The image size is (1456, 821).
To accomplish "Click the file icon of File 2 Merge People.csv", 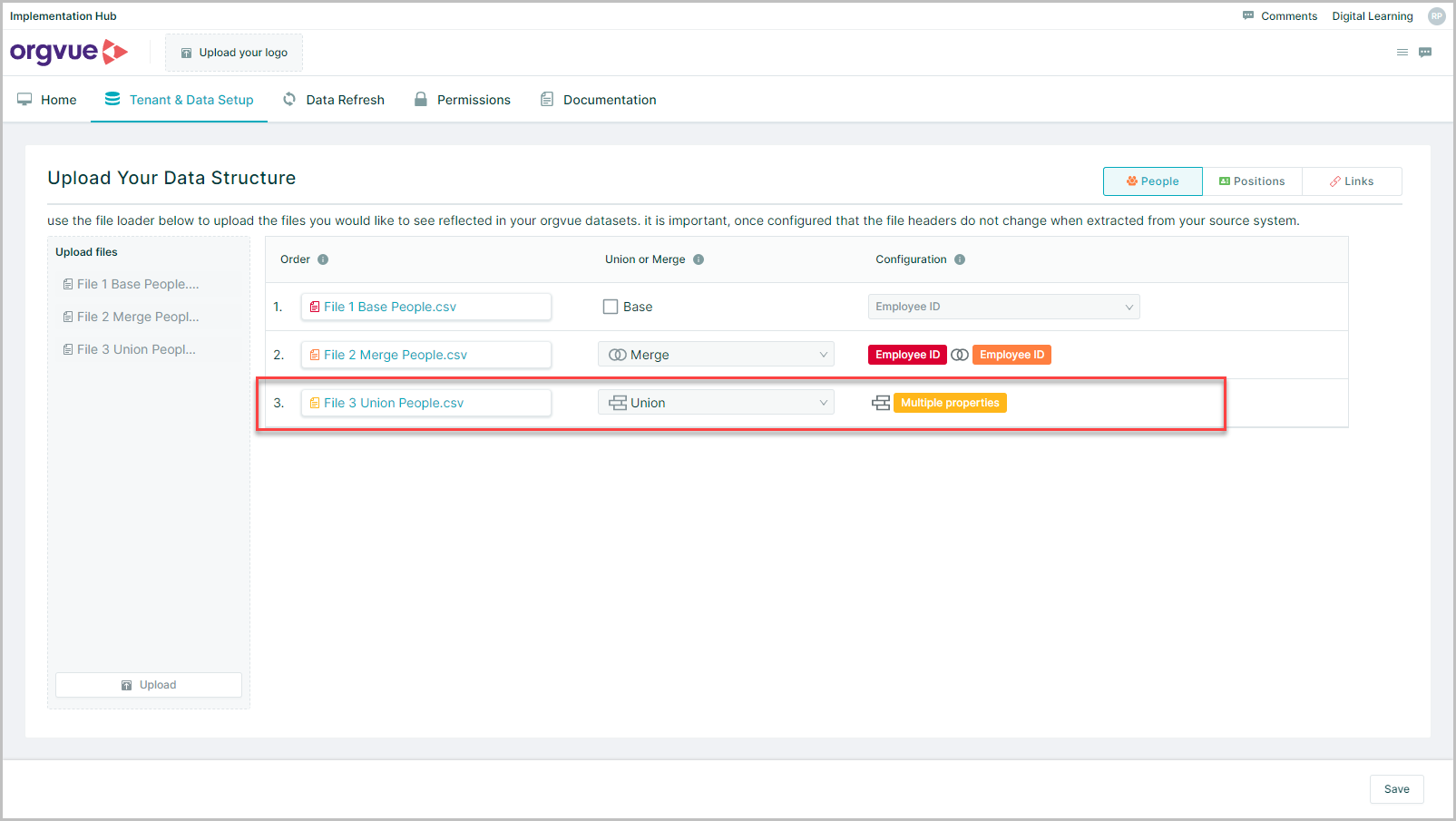I will tap(315, 355).
